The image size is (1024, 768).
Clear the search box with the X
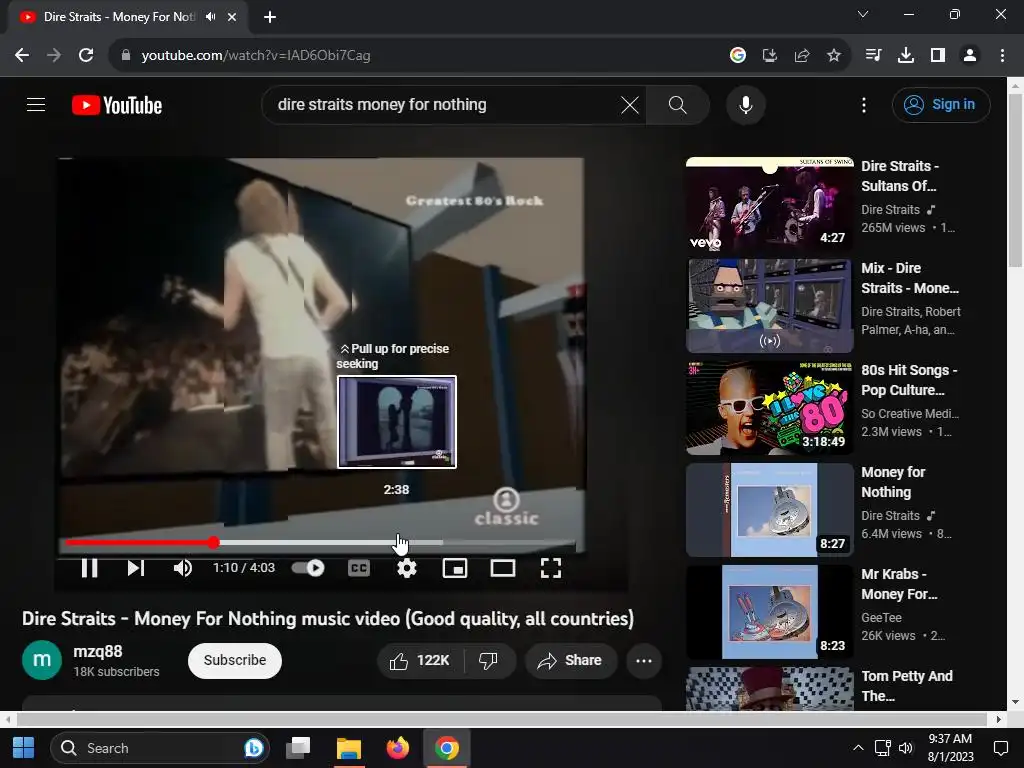(x=630, y=104)
